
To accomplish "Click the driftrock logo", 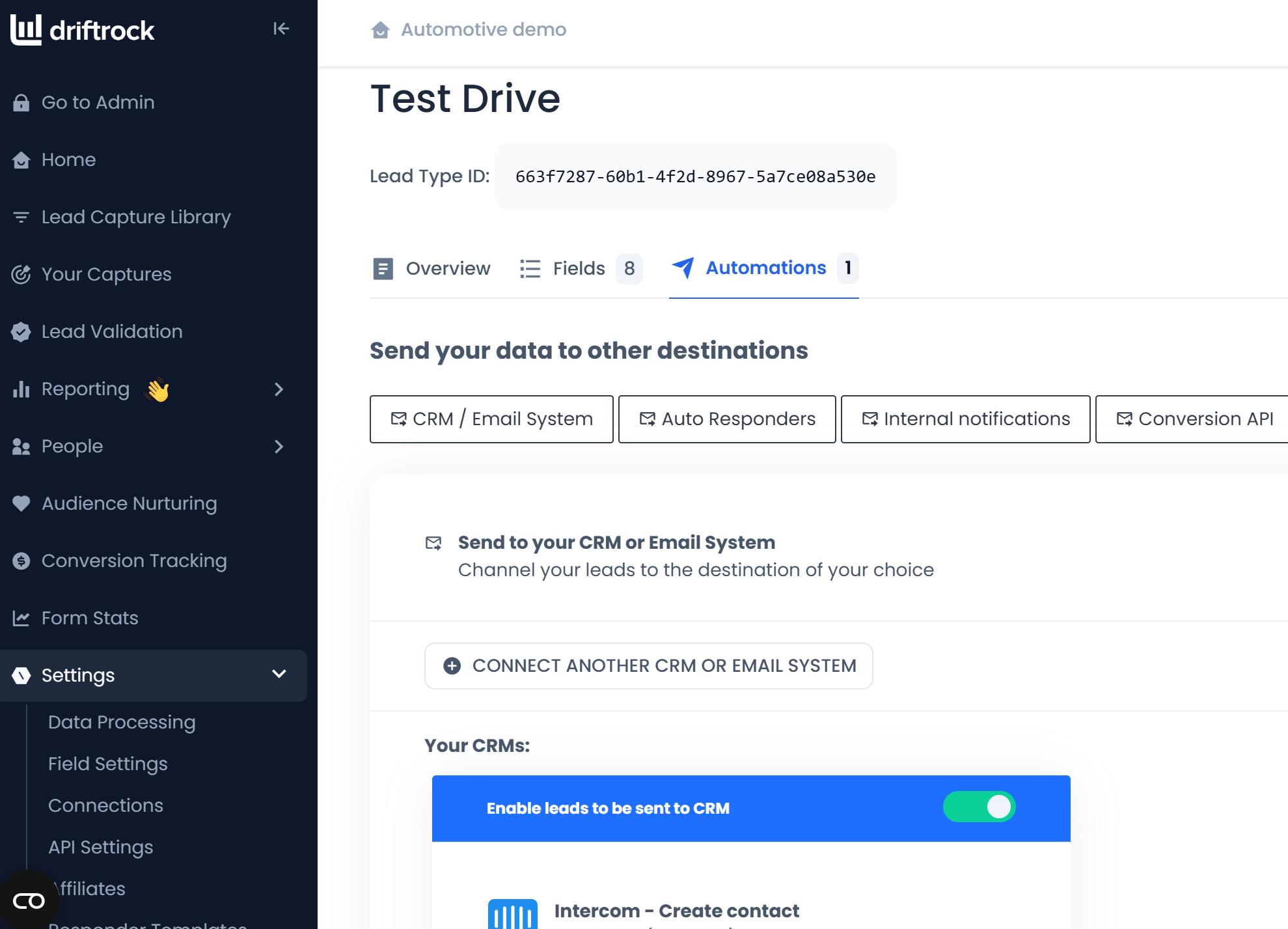I will click(83, 30).
